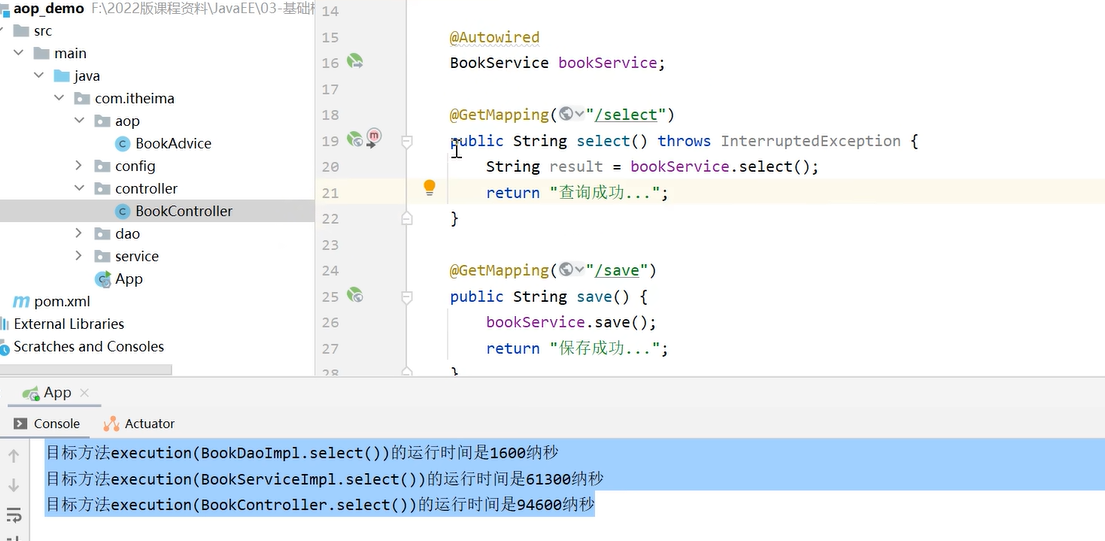Expand the config package
The height and width of the screenshot is (541, 1105).
80,166
